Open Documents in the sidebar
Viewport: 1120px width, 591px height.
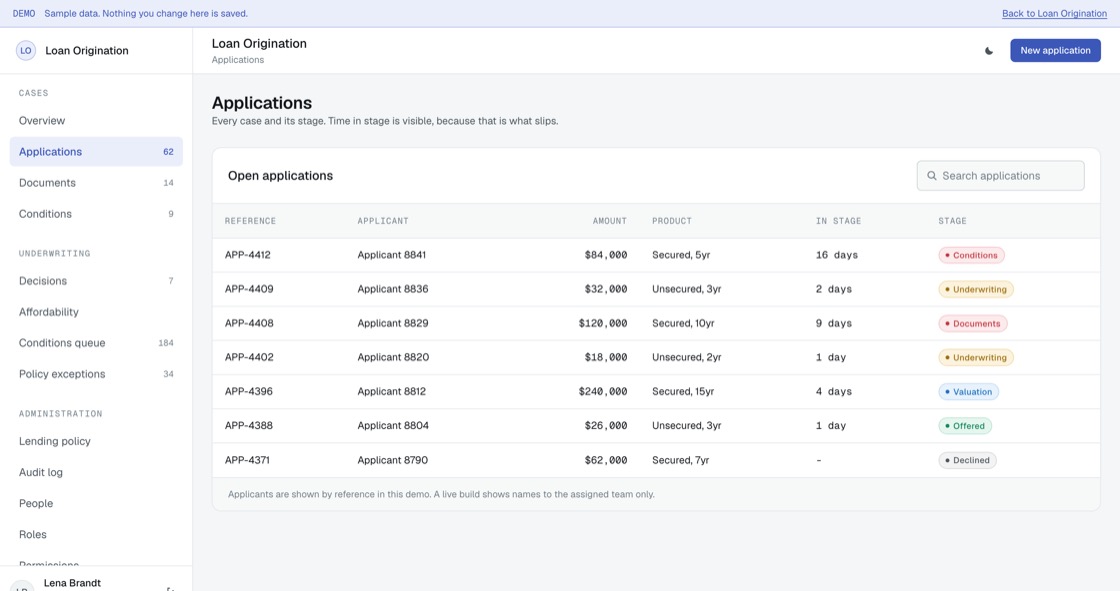click(96, 183)
